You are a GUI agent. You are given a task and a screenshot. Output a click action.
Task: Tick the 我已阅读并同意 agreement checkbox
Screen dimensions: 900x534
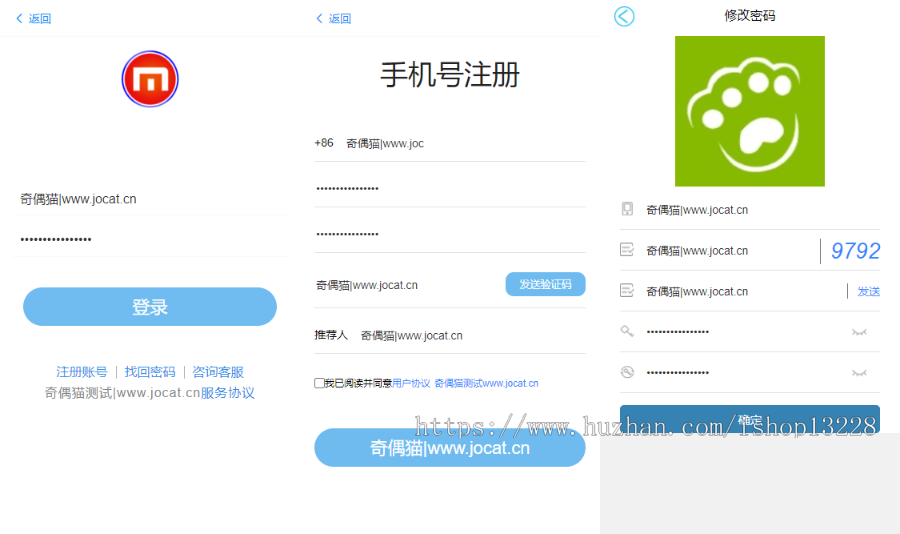(319, 383)
